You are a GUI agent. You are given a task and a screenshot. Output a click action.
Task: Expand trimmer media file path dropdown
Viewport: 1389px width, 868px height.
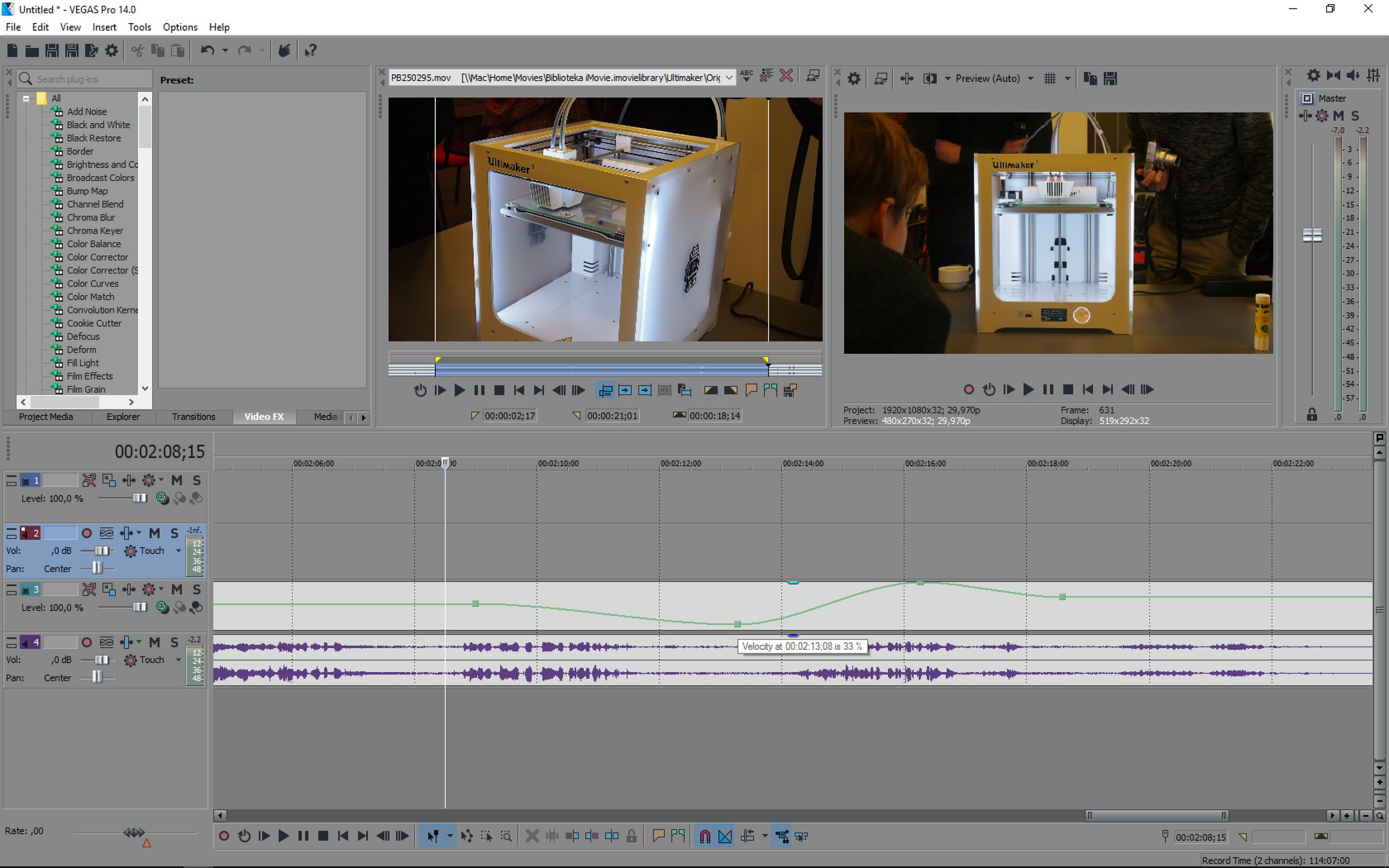(x=729, y=78)
